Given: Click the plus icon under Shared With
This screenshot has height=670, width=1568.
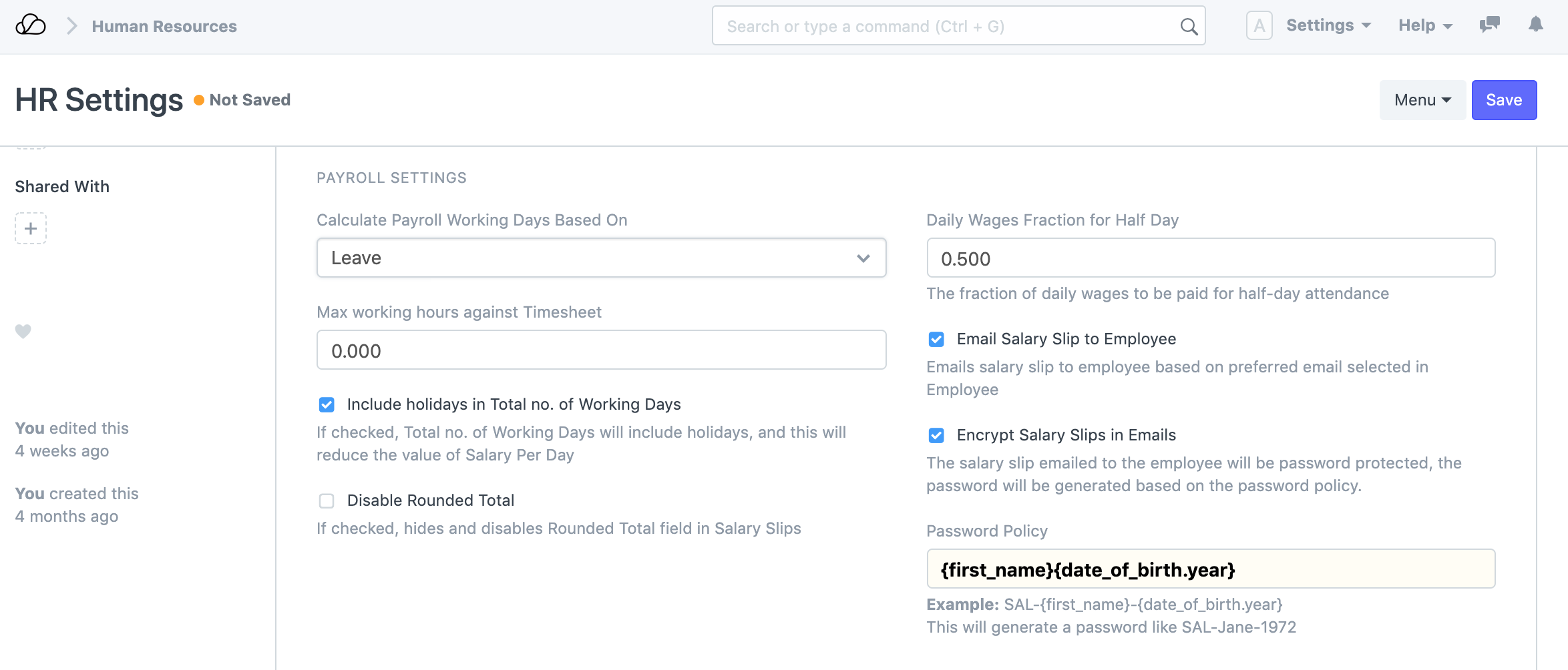Looking at the screenshot, I should point(31,228).
